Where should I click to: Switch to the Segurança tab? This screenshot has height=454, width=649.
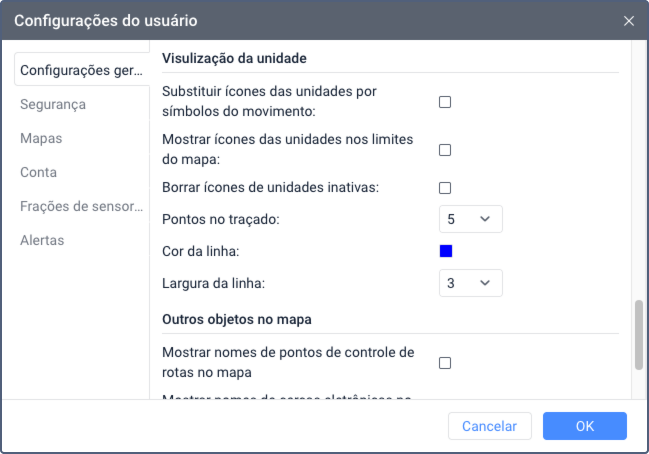[53, 104]
